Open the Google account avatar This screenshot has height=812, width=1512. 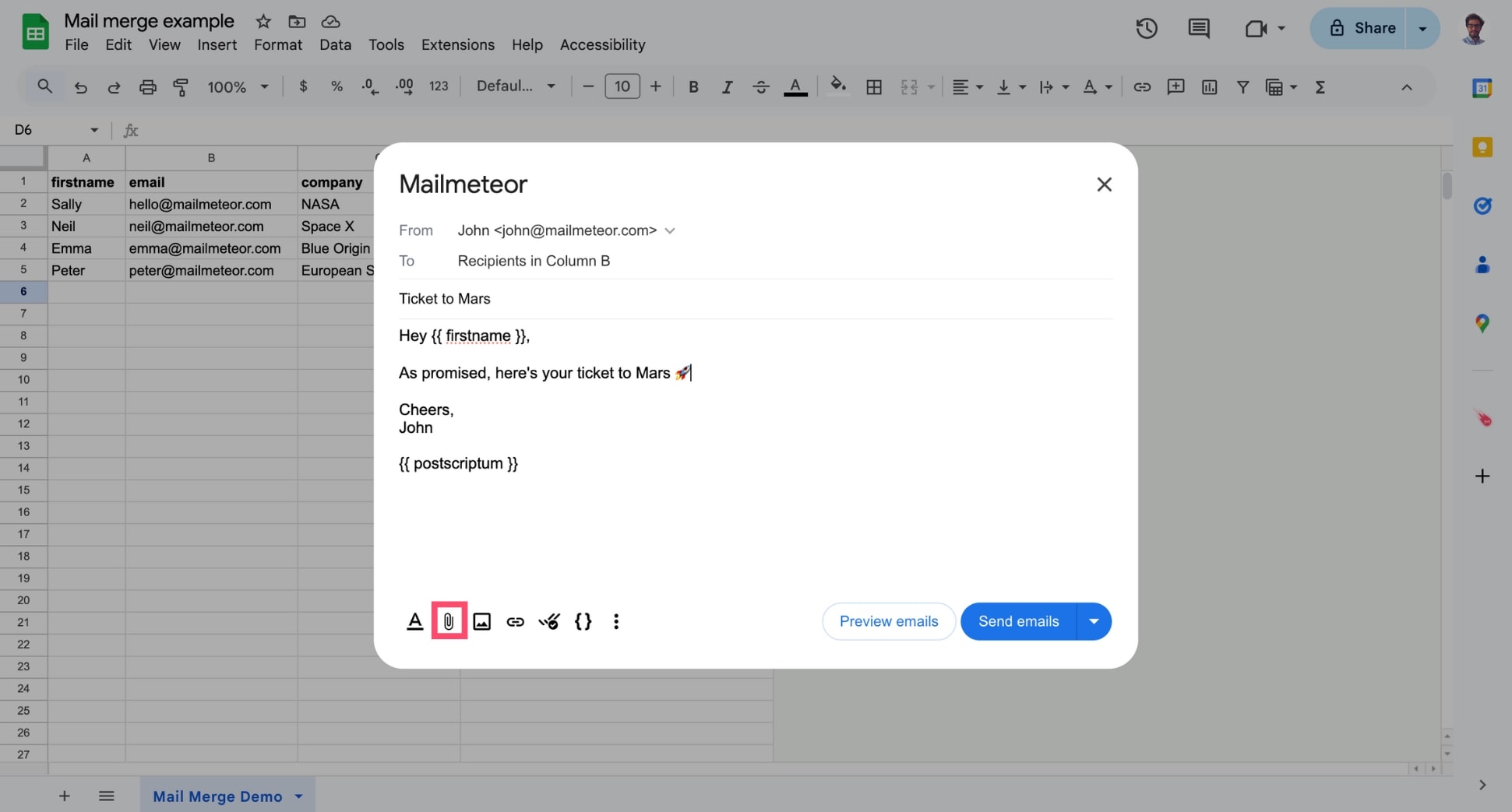(x=1474, y=29)
